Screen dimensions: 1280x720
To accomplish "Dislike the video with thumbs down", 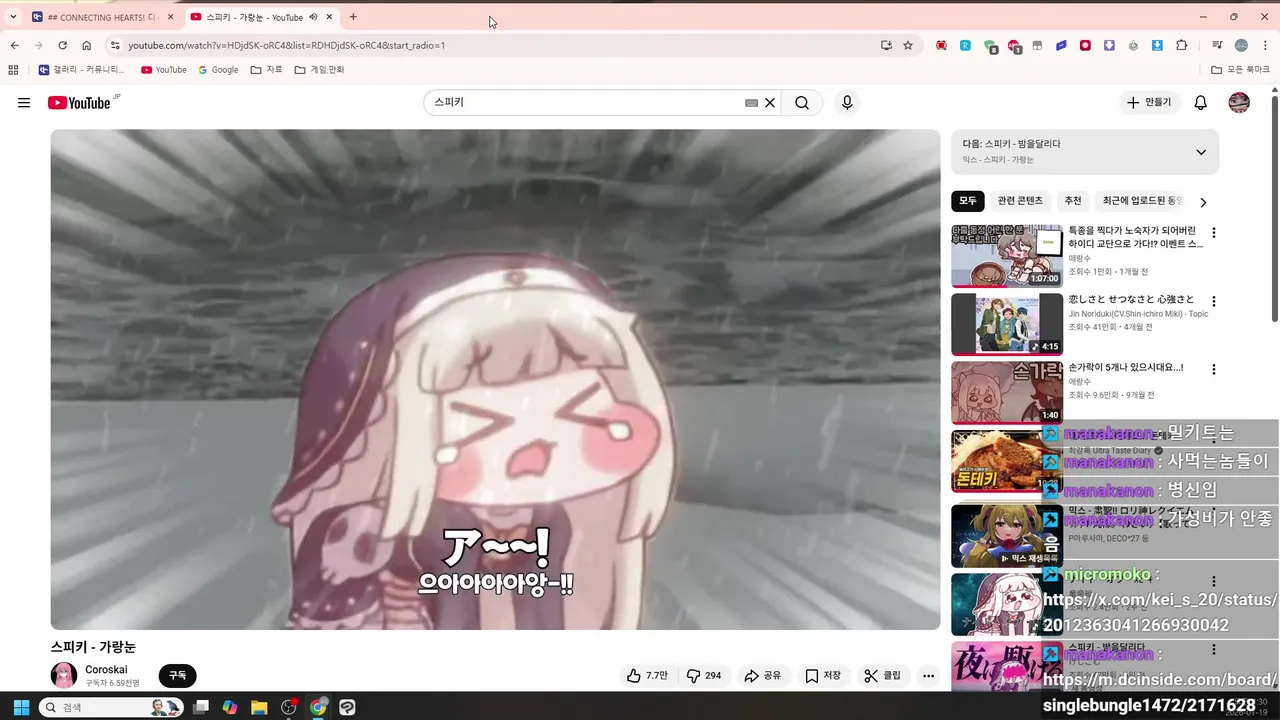I will 704,676.
